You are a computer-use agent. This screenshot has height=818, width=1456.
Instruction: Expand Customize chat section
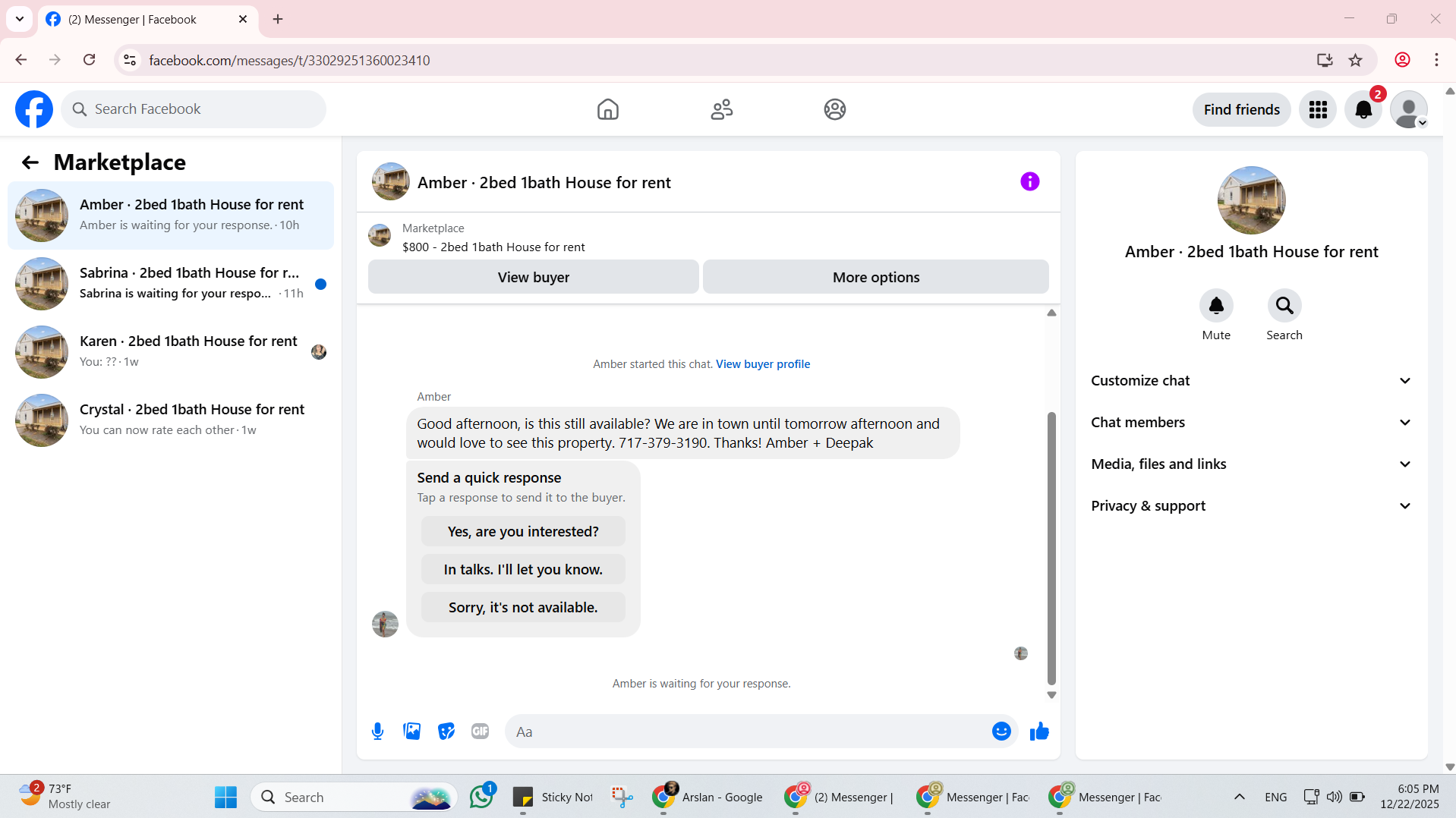coord(1251,381)
